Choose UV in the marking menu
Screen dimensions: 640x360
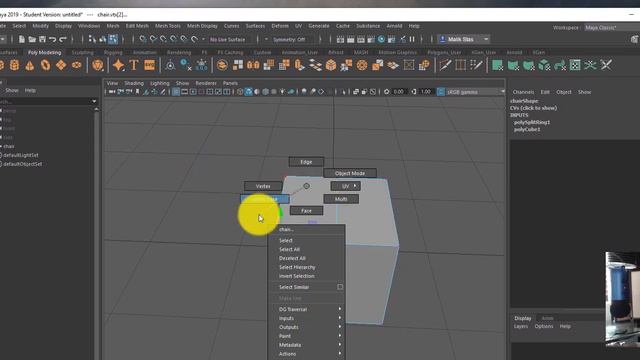pos(346,186)
